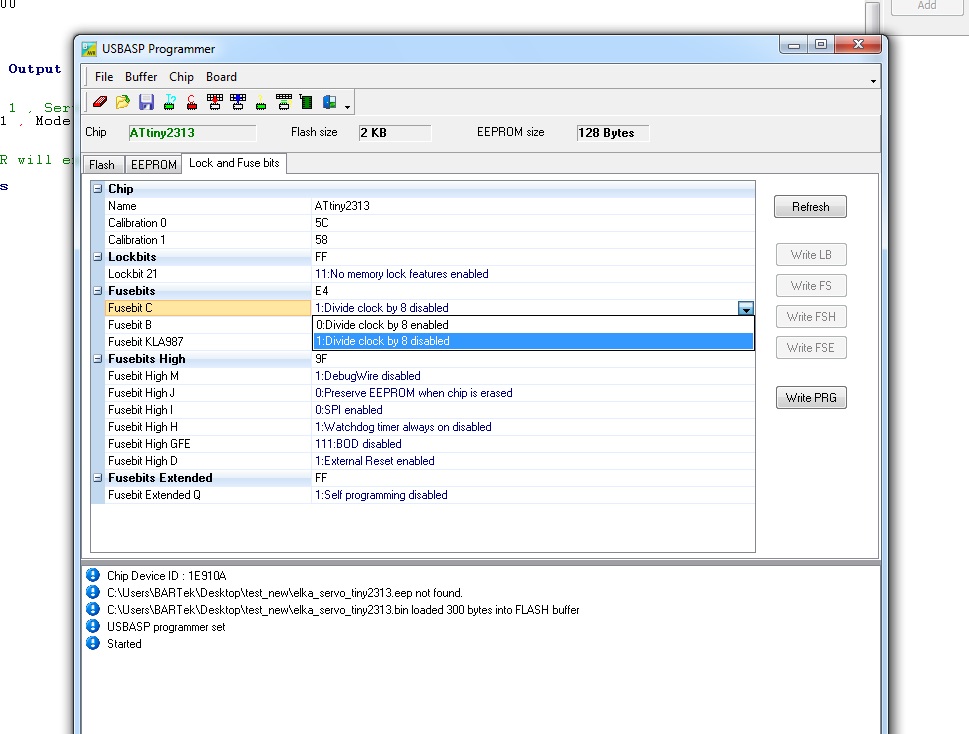Image resolution: width=969 pixels, height=734 pixels.
Task: Click '1:Self programming disabled' value
Action: [381, 495]
